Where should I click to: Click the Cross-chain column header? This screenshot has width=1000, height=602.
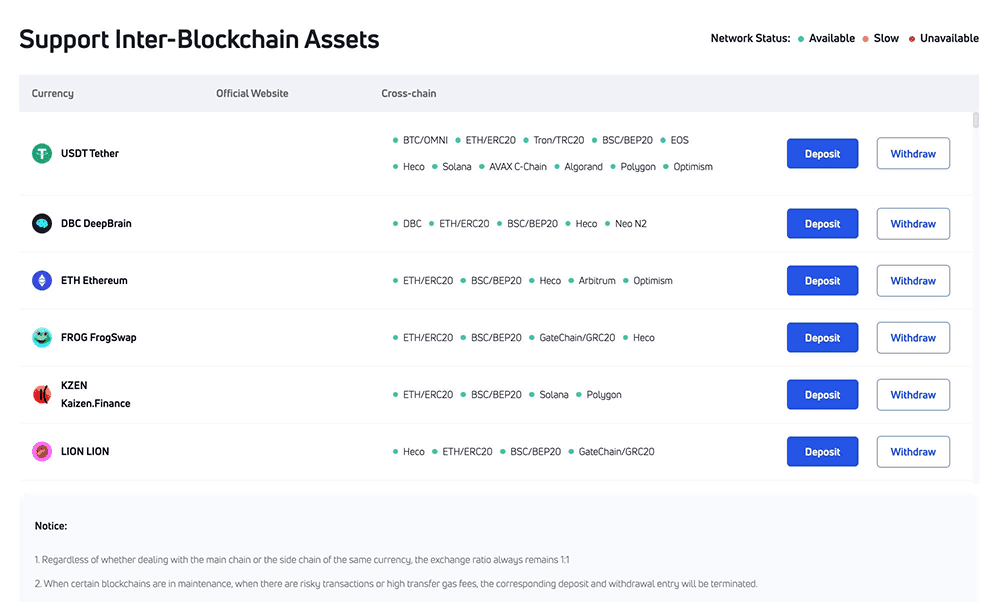pos(409,93)
